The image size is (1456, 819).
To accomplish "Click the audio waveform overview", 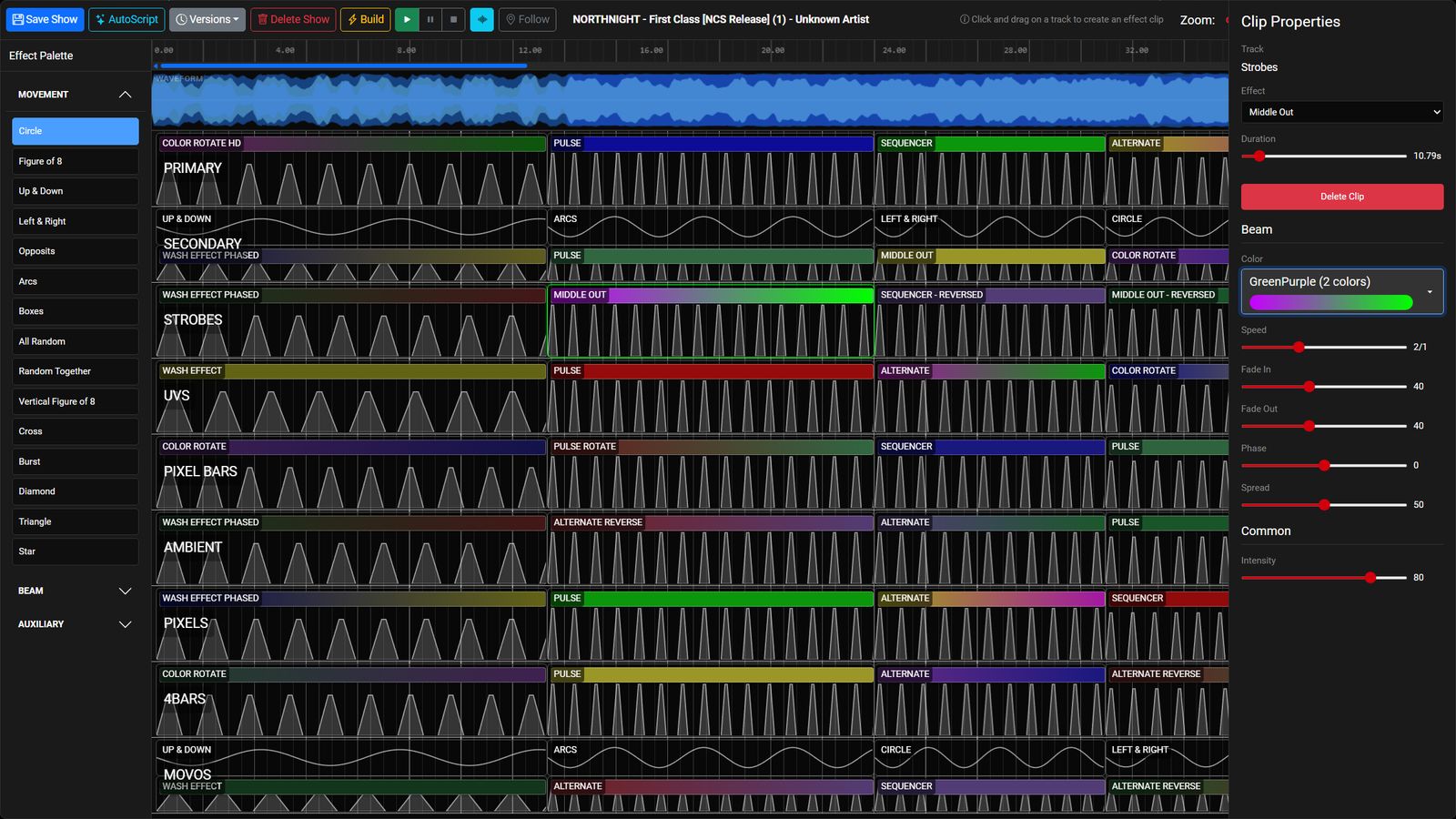I will (690, 100).
